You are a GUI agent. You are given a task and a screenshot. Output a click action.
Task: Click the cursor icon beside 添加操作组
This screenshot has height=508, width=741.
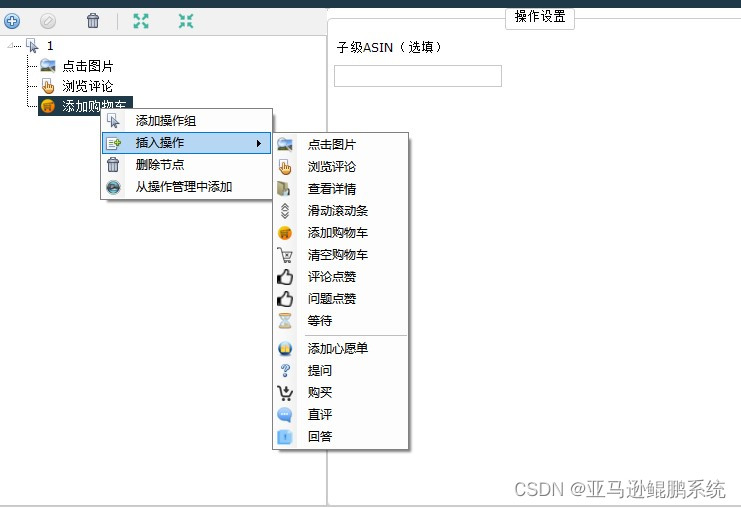point(113,121)
